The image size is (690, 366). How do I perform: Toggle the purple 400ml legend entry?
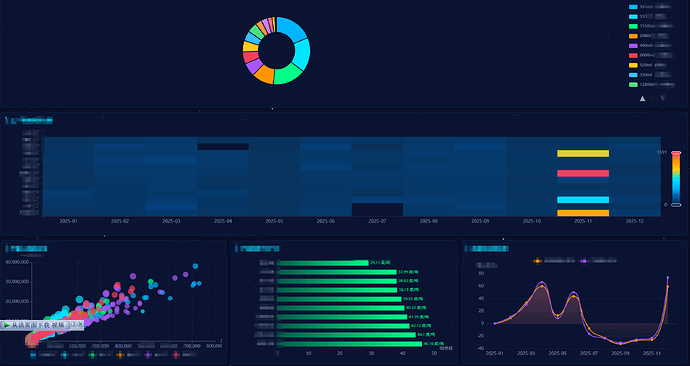tap(651, 46)
